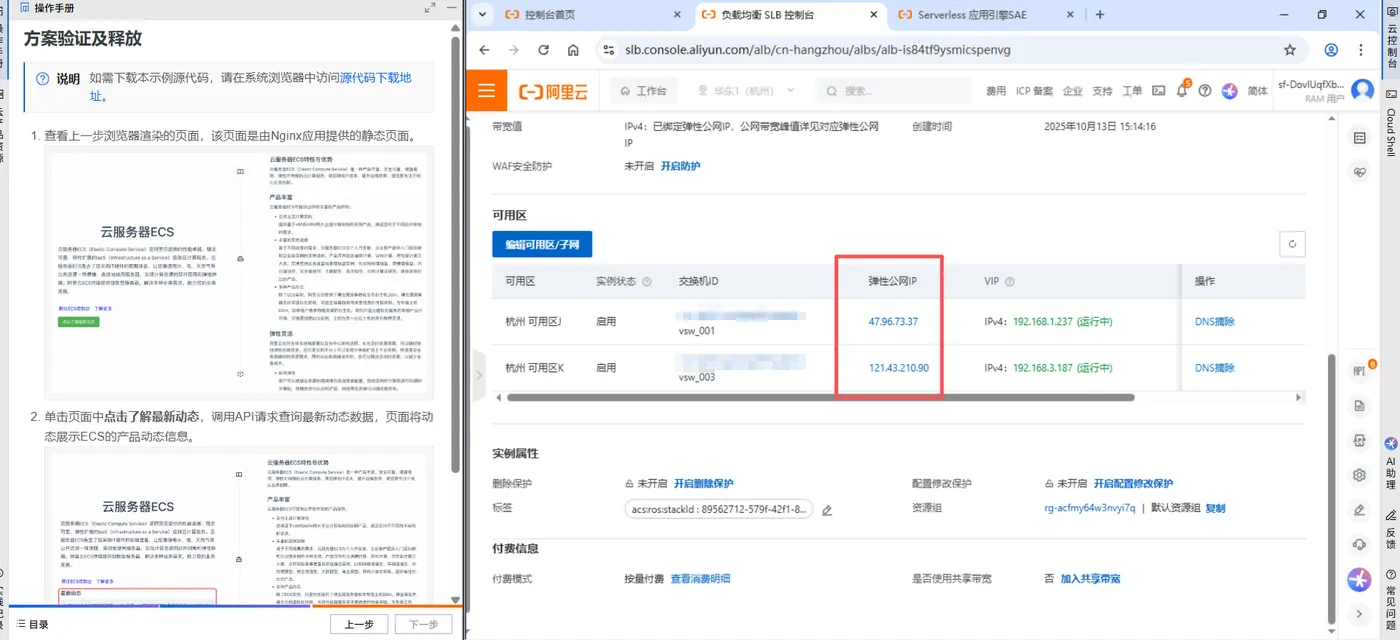Click the Aliyun logo

point(554,91)
